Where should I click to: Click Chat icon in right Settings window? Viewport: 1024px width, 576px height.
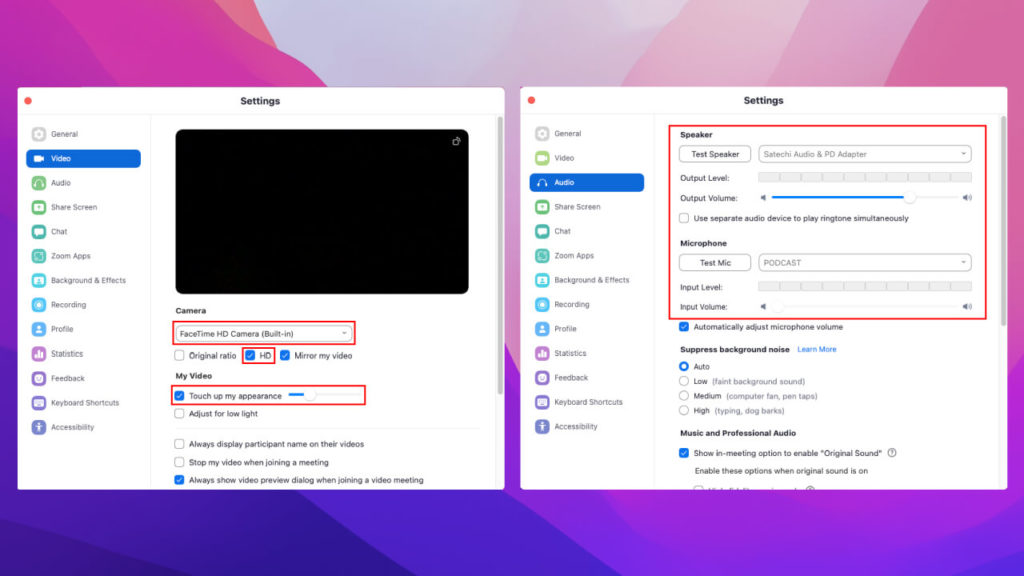[x=542, y=231]
